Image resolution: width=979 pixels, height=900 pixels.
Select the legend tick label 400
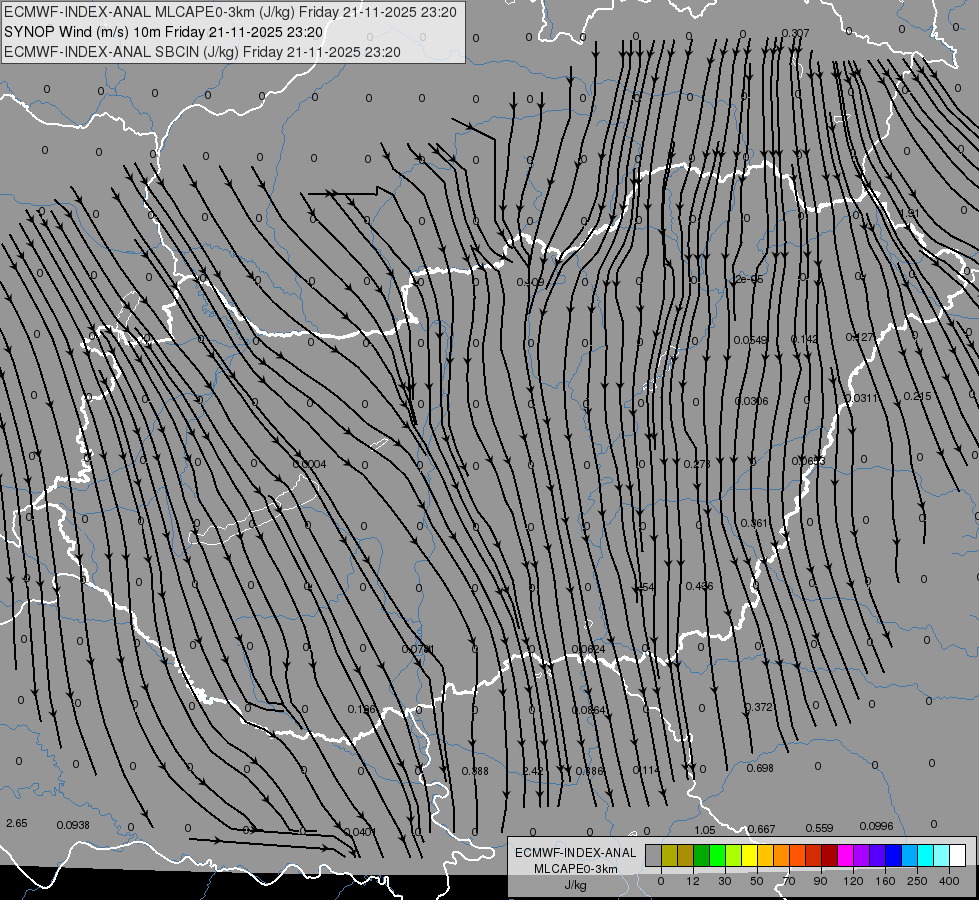pos(949,881)
